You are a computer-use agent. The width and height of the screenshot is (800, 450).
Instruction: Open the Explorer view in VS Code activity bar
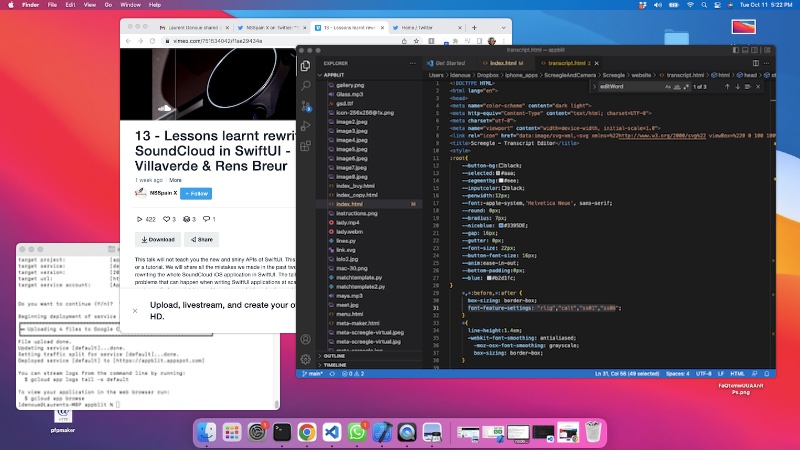[306, 66]
